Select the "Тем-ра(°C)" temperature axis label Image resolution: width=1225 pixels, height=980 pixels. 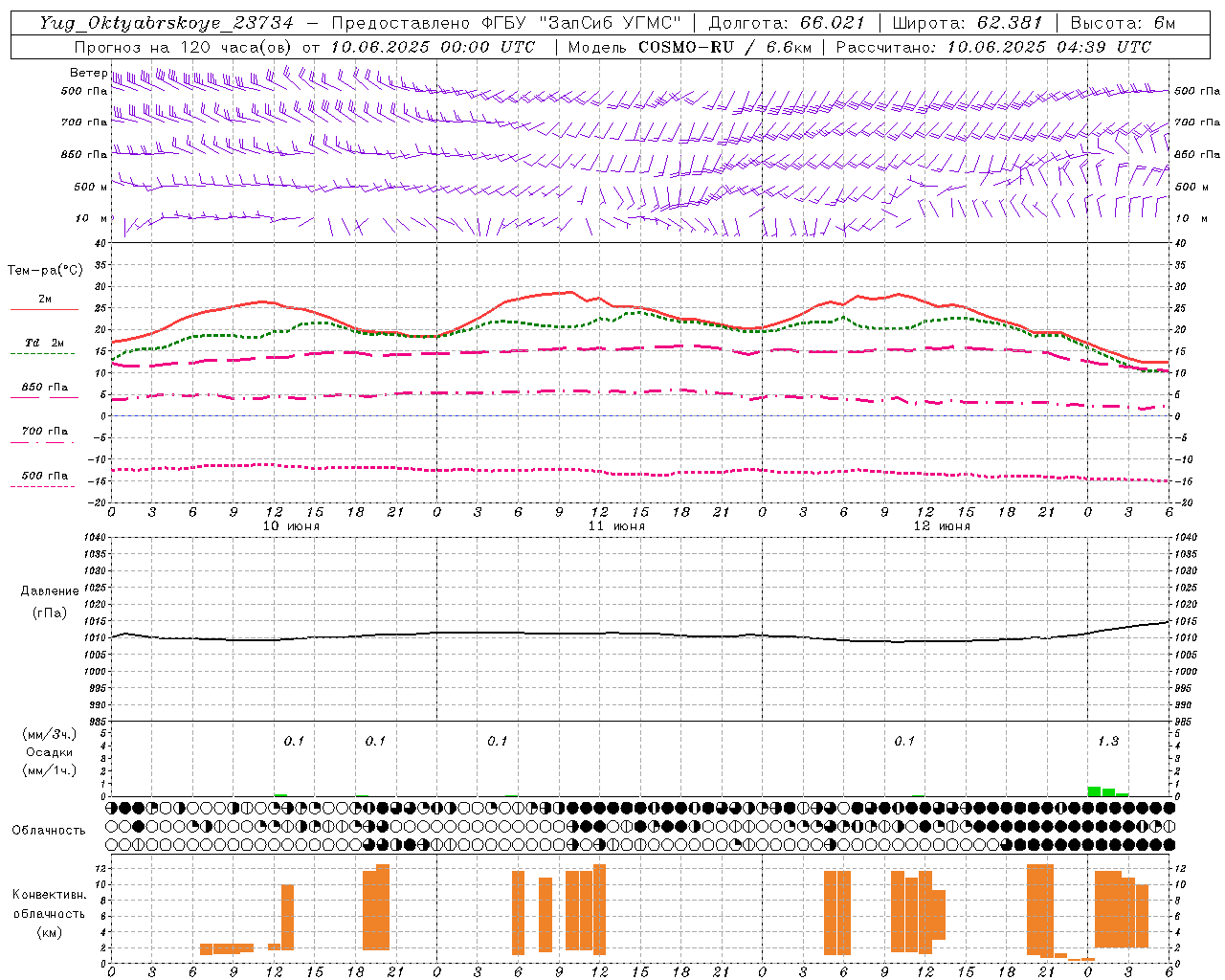point(45,271)
